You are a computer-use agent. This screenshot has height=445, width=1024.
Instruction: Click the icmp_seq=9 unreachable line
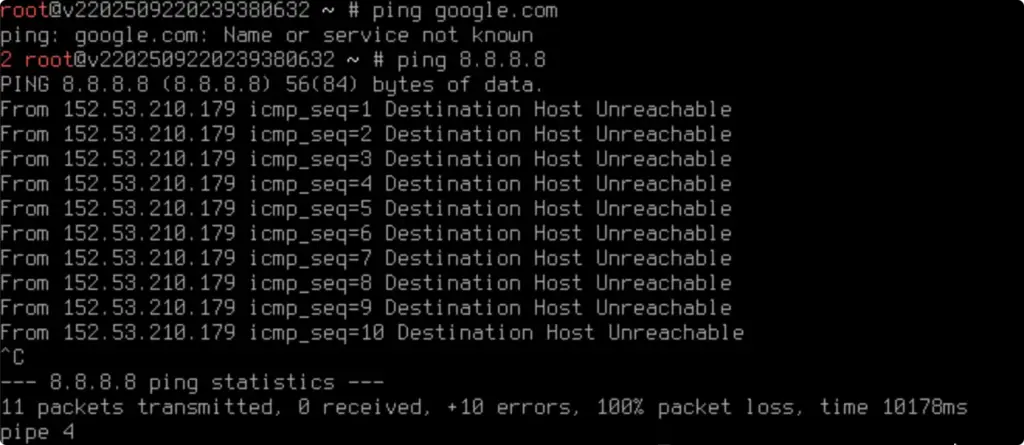pyautogui.click(x=366, y=308)
